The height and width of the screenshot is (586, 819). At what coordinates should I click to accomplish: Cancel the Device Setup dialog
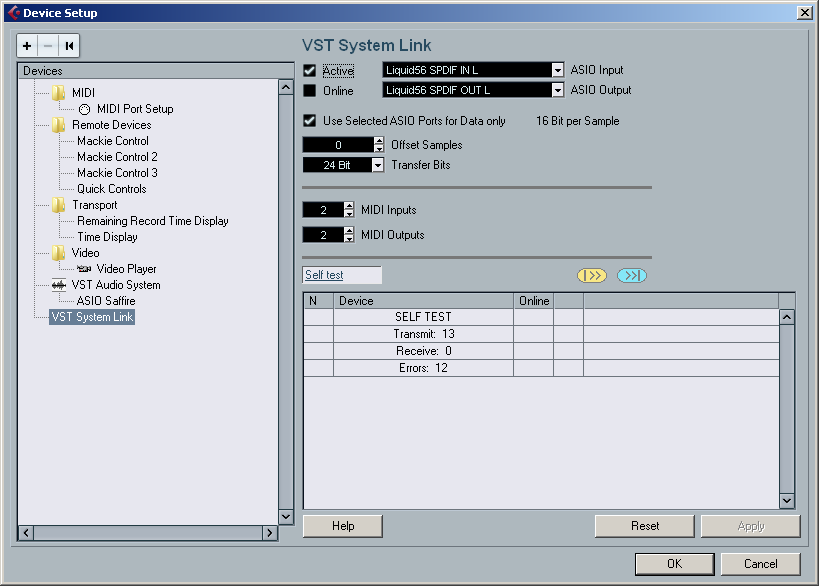[x=760, y=564]
